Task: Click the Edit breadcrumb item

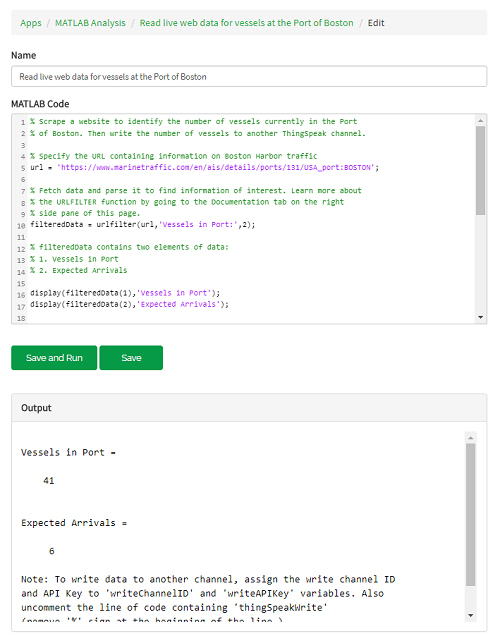Action: 376,23
